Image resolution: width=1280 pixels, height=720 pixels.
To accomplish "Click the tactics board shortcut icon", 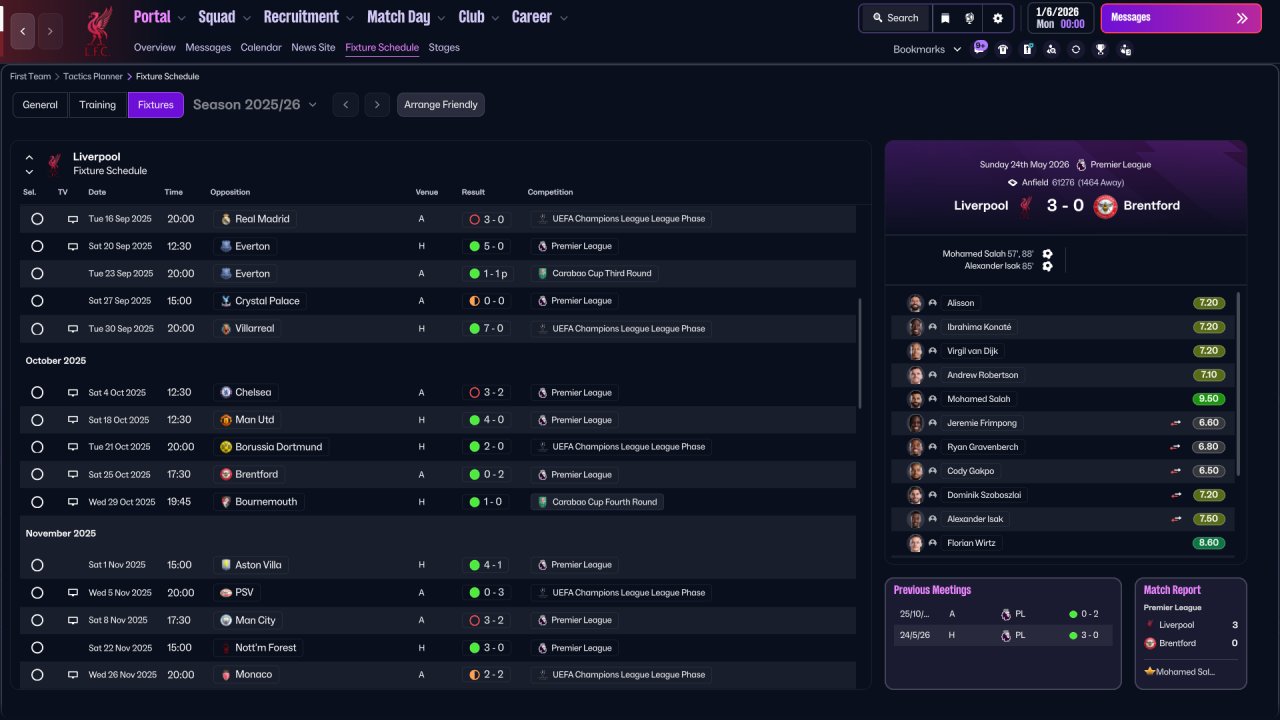I will click(1027, 49).
